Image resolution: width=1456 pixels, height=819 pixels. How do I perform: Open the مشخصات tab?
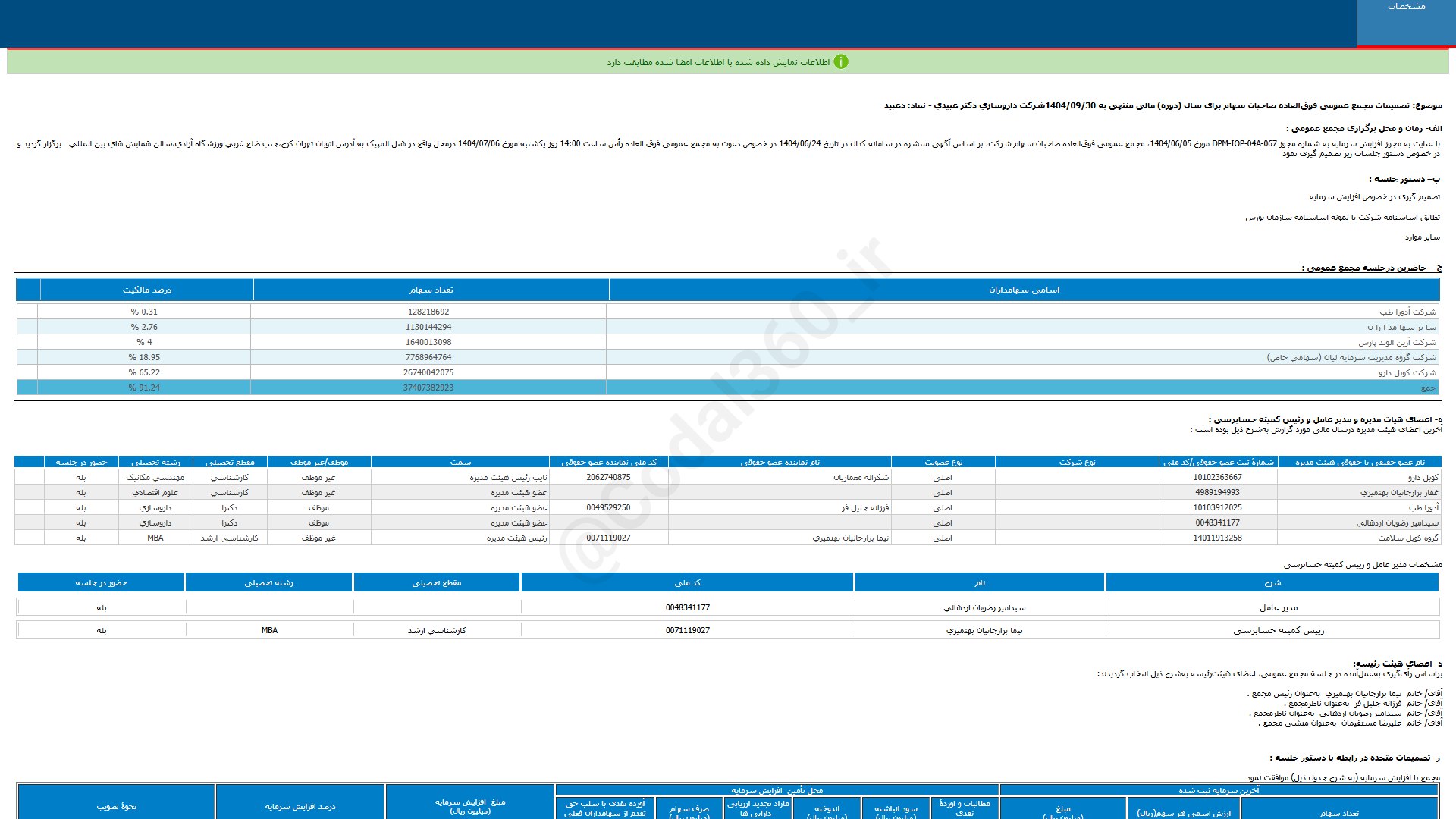click(x=1405, y=7)
